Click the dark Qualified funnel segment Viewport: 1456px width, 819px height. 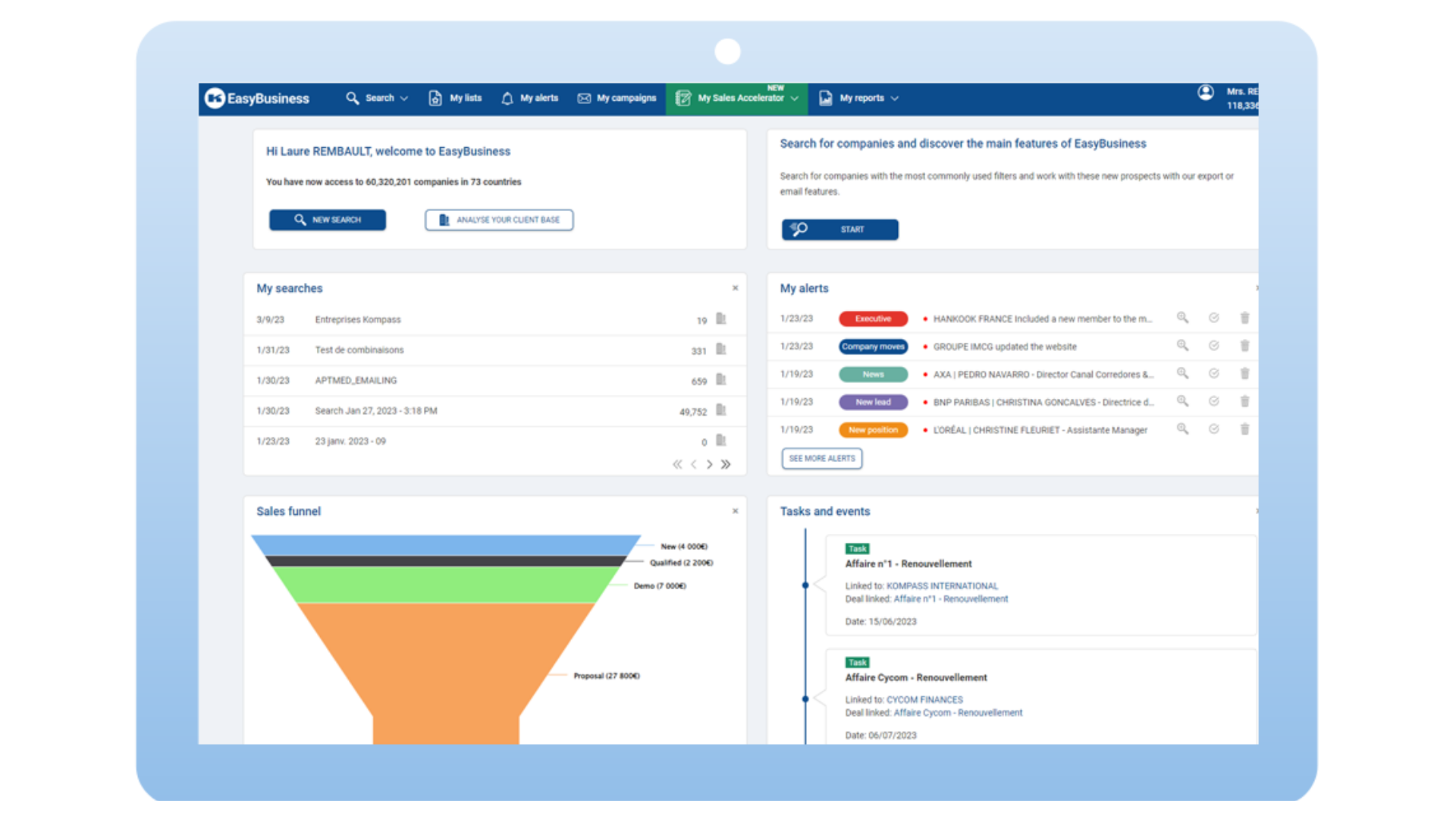point(446,561)
